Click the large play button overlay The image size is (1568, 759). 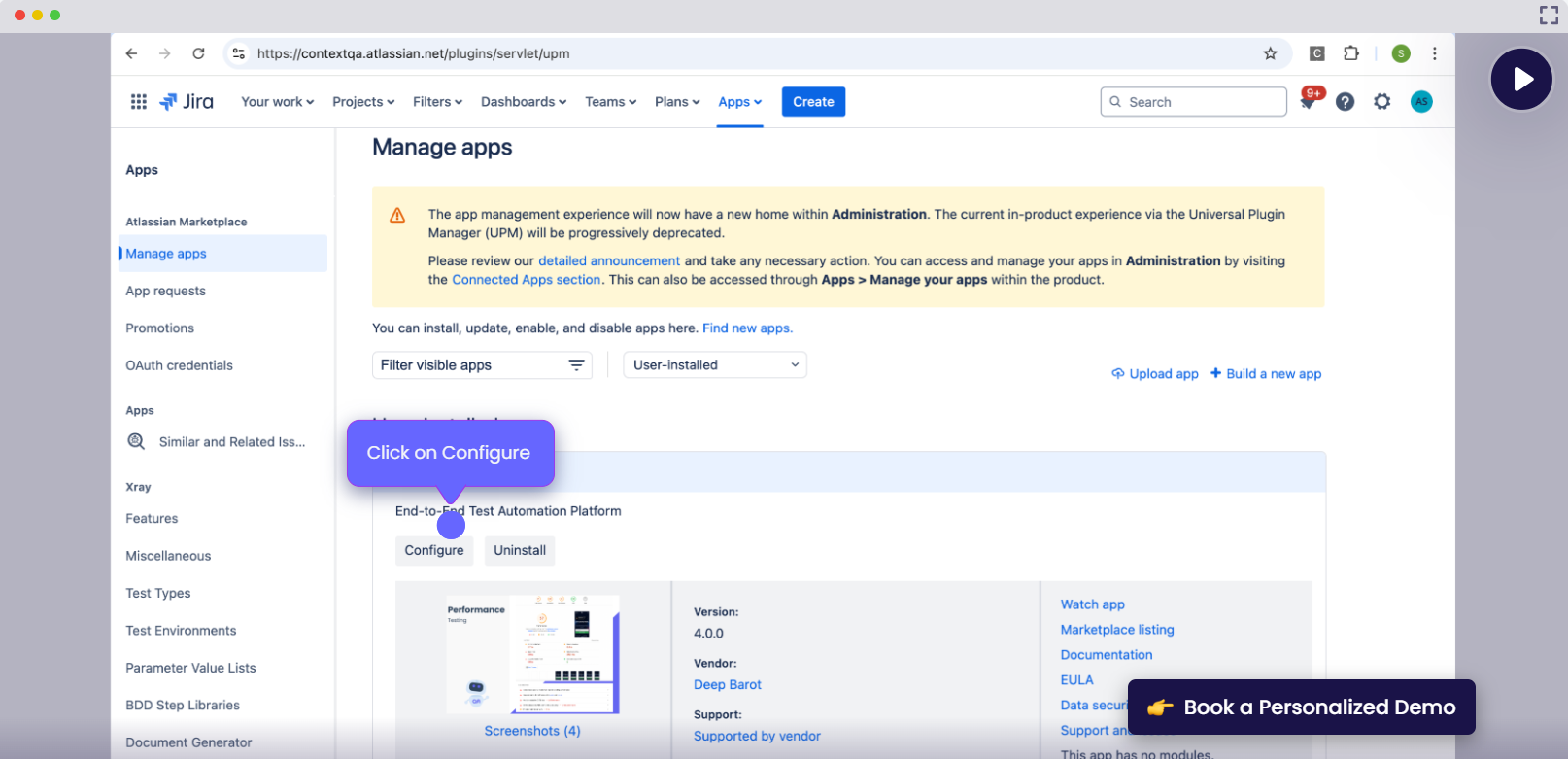click(1521, 80)
